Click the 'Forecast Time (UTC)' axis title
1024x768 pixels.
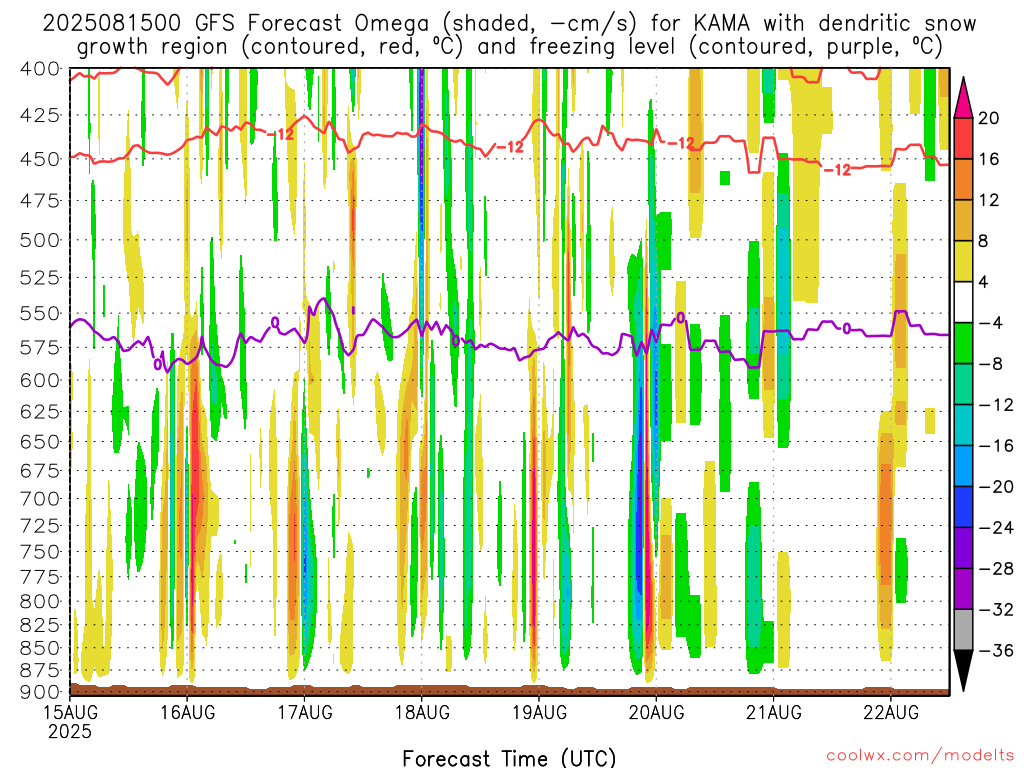509,758
